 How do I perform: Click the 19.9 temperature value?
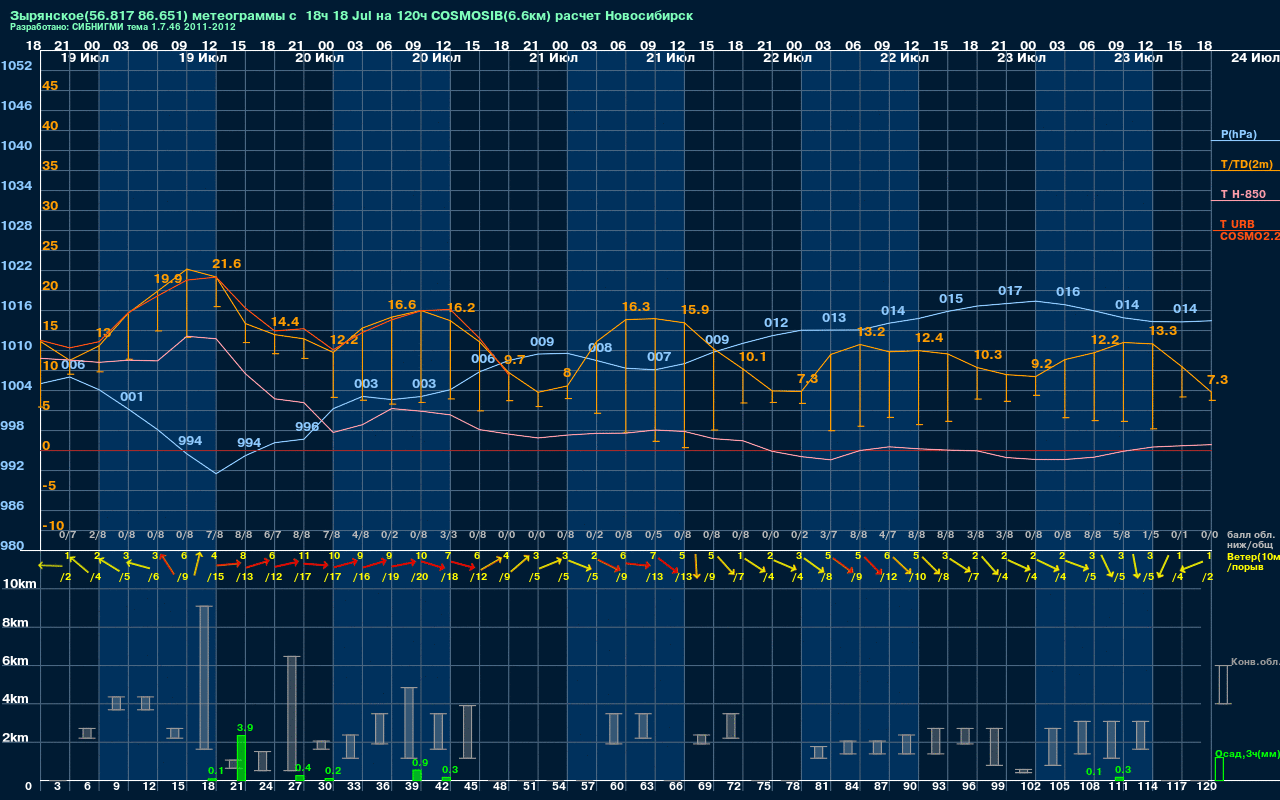pyautogui.click(x=168, y=279)
